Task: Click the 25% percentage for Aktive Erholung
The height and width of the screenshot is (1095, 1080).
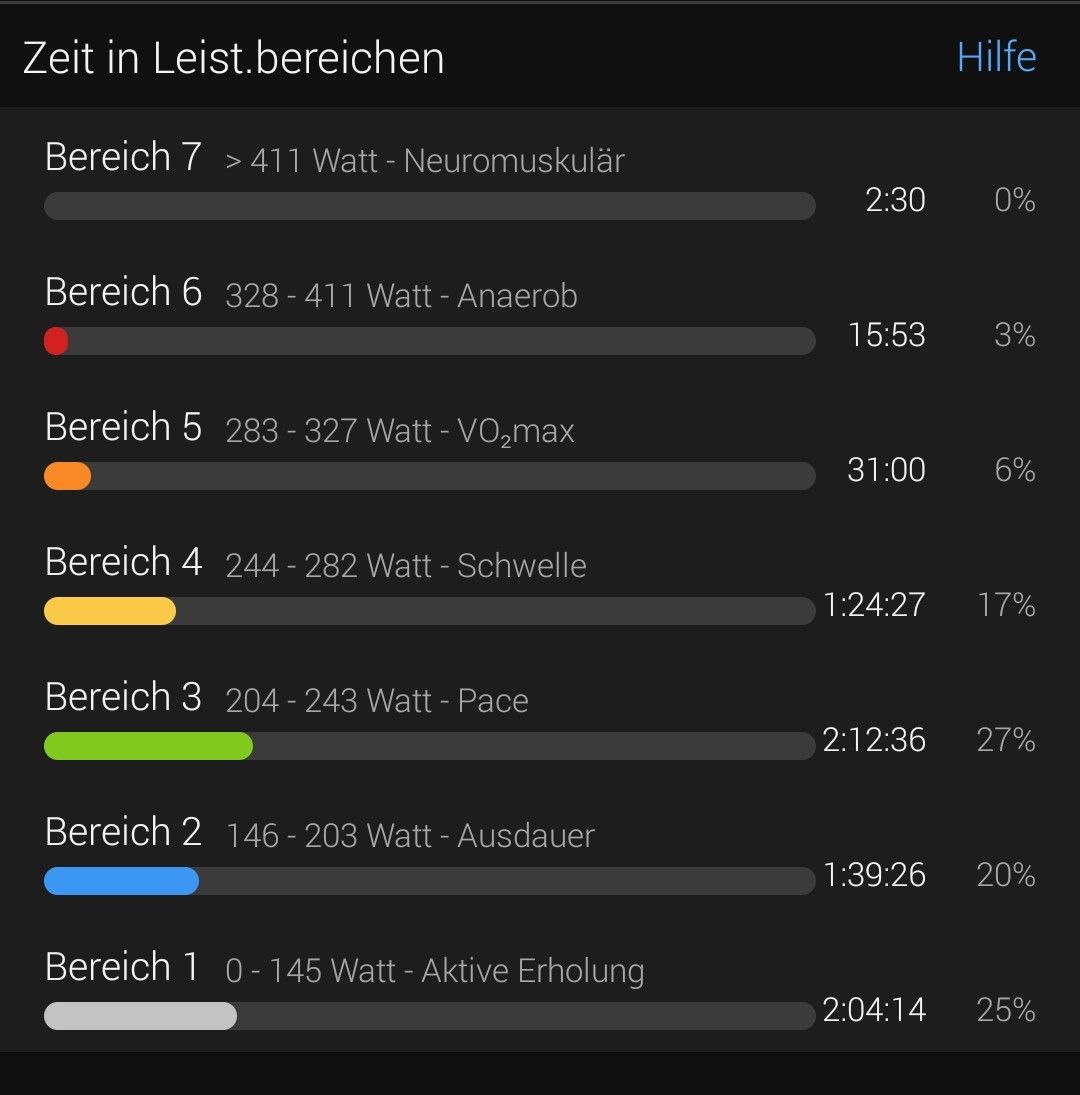Action: (1005, 1010)
